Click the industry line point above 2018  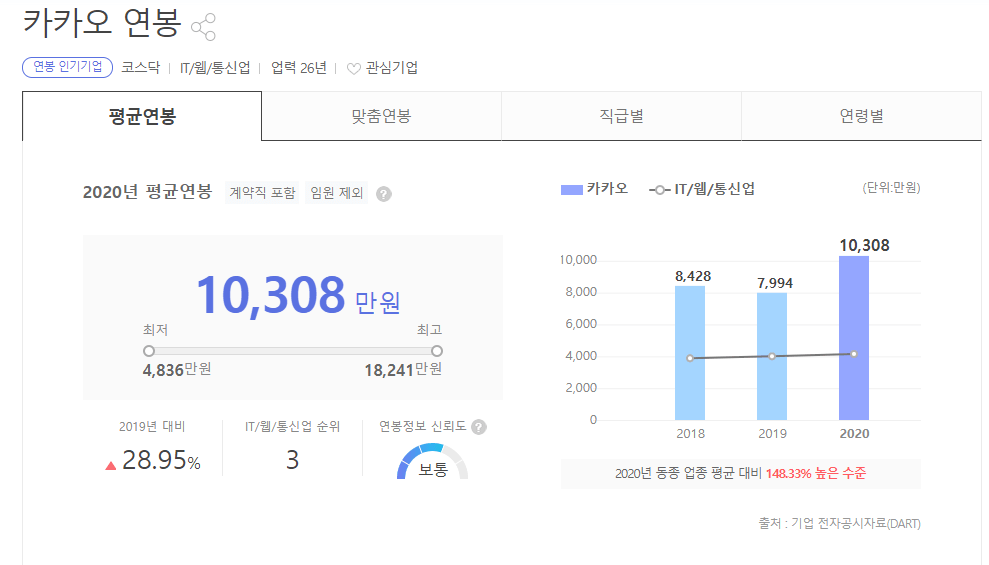click(x=690, y=358)
